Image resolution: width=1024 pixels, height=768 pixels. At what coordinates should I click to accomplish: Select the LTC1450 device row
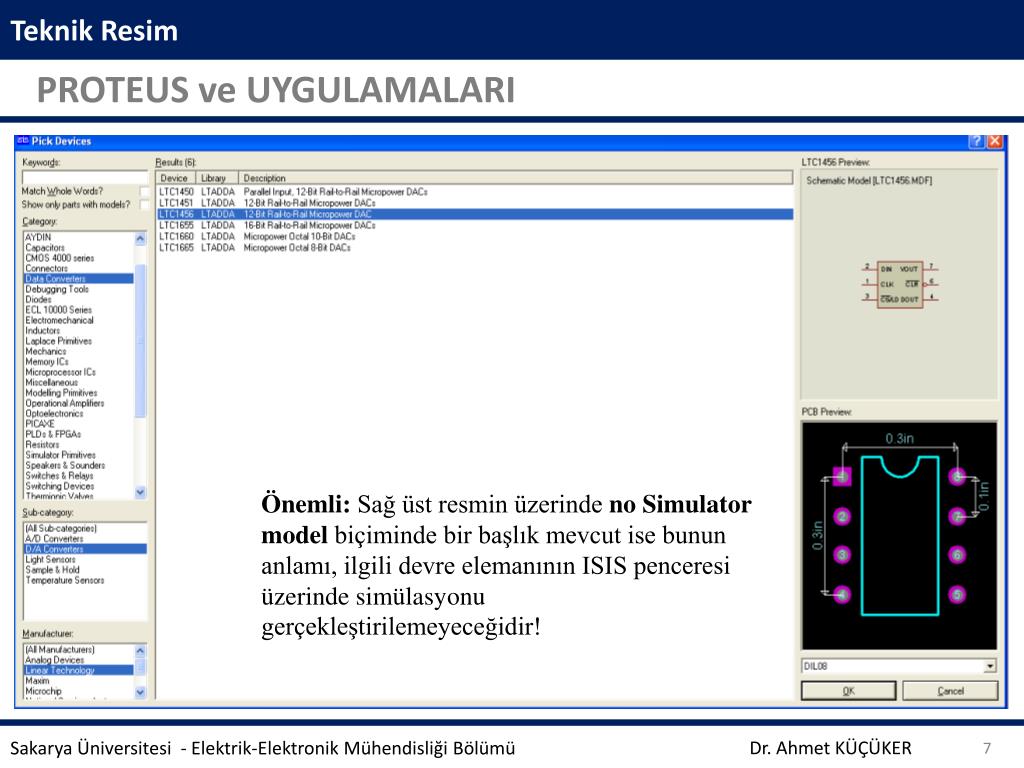coord(475,192)
